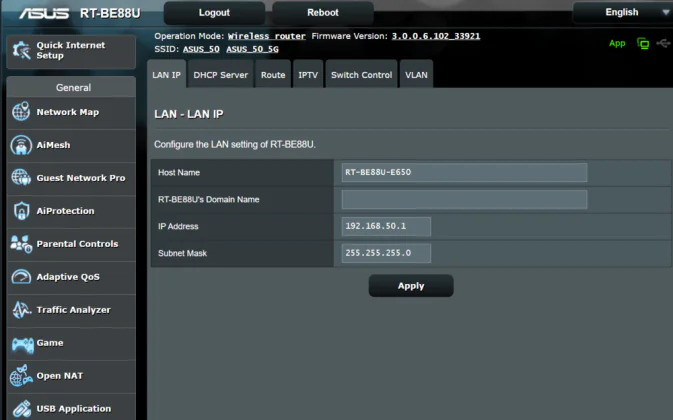Click the IP Address input field
Screen dimensions: 673x420
point(386,226)
